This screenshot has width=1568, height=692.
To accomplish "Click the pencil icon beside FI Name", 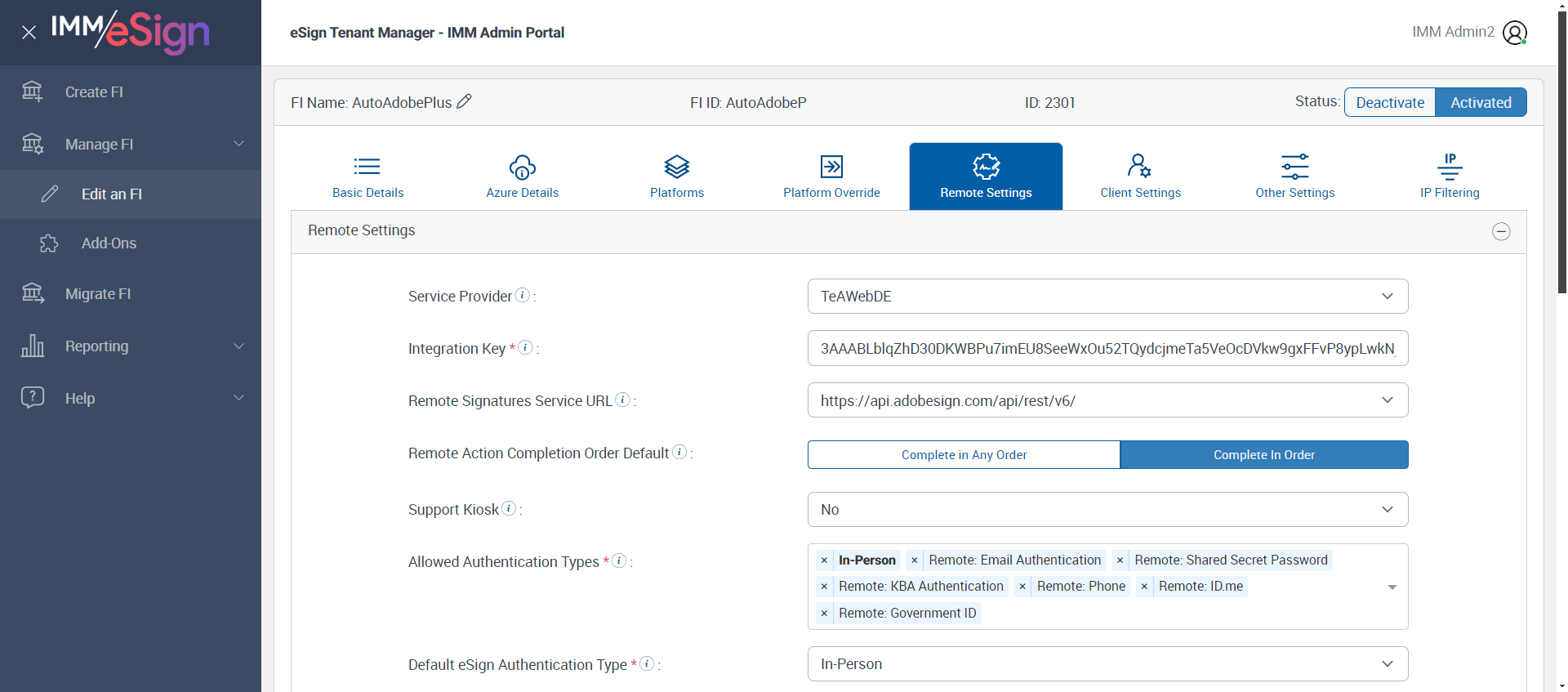I will coord(464,101).
